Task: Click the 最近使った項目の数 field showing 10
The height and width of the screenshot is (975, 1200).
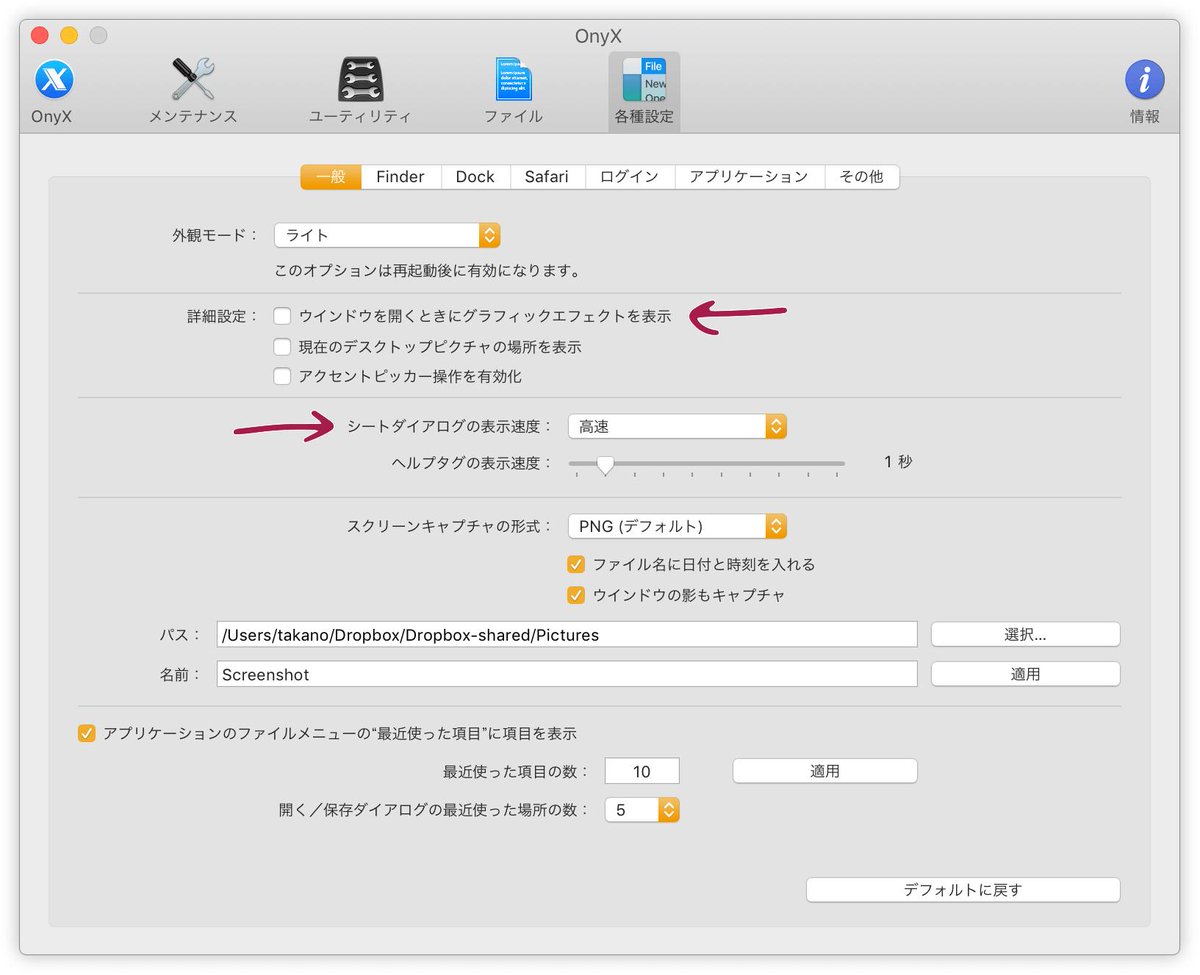Action: [642, 771]
